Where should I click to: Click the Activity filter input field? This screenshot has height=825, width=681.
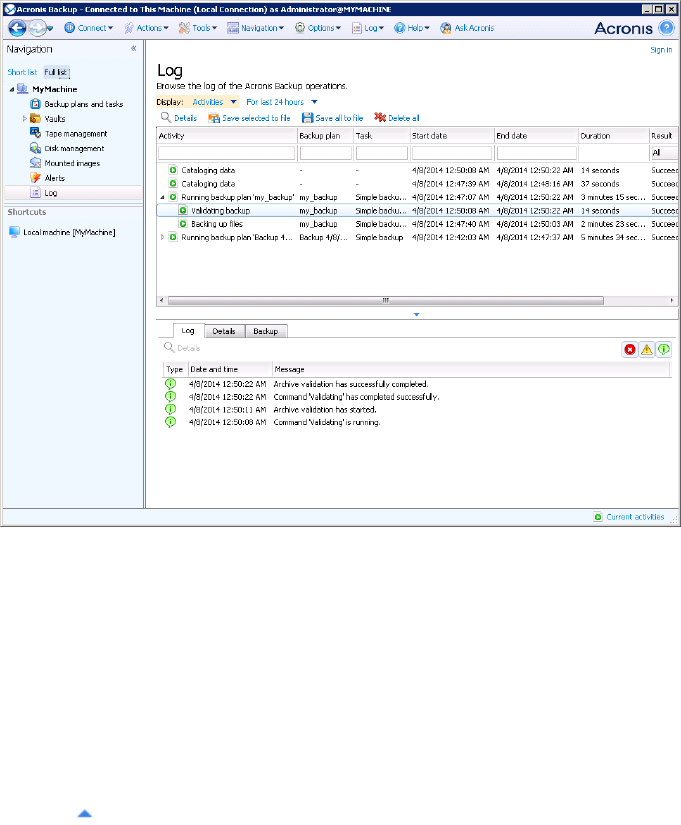pos(227,153)
